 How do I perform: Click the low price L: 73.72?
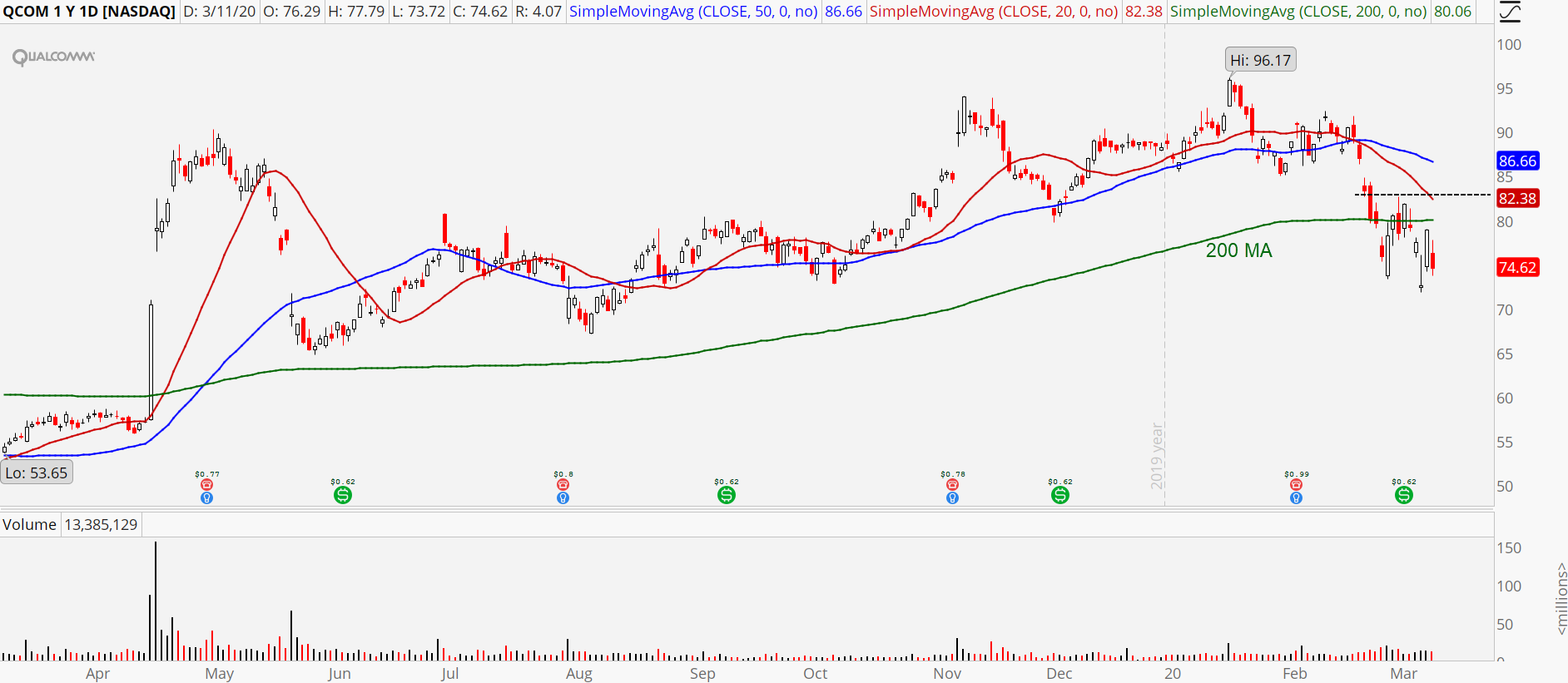[418, 12]
